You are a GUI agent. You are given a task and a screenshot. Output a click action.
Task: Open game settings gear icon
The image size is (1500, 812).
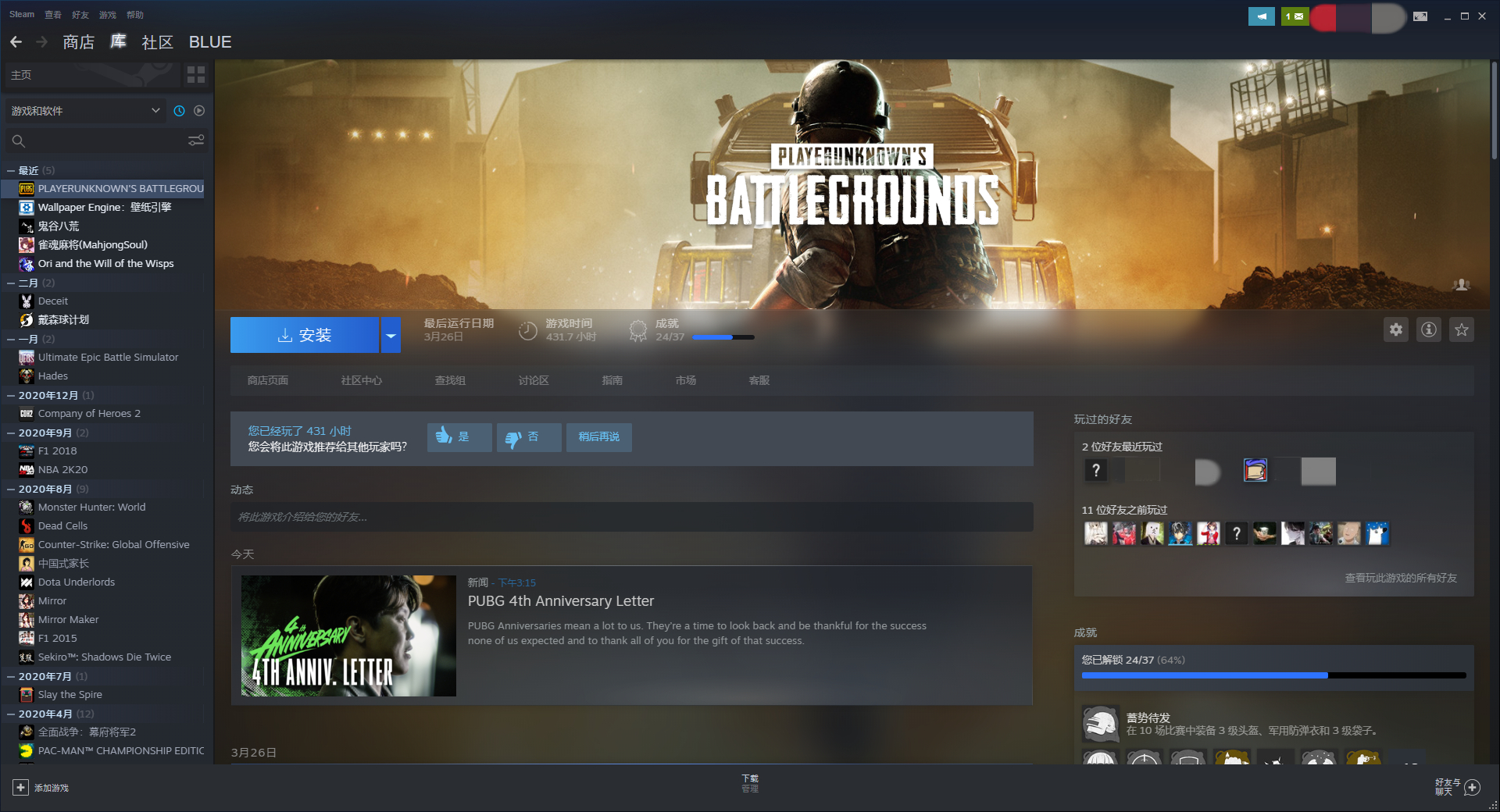click(x=1395, y=329)
